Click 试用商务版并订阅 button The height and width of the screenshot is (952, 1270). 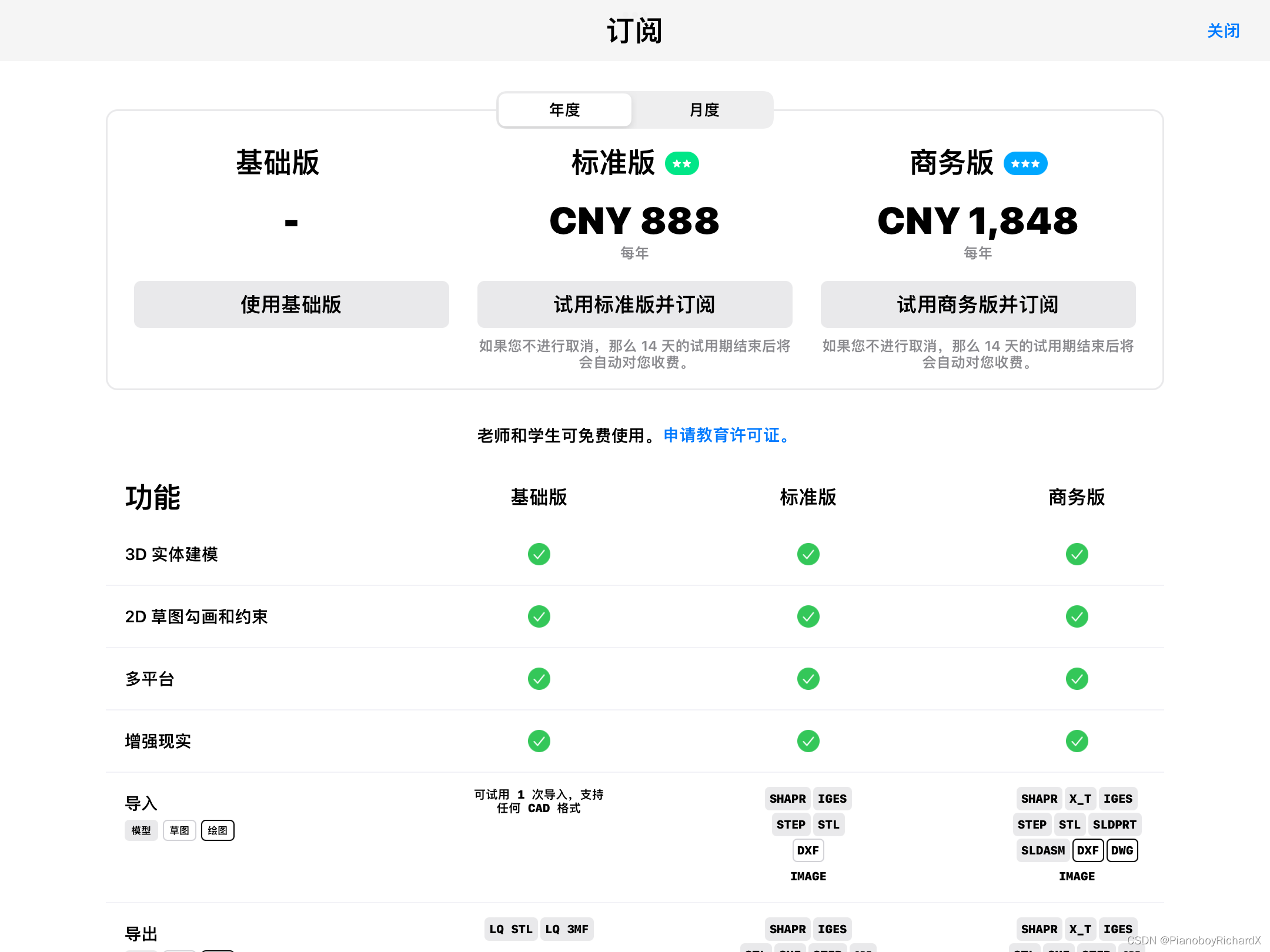click(x=977, y=305)
